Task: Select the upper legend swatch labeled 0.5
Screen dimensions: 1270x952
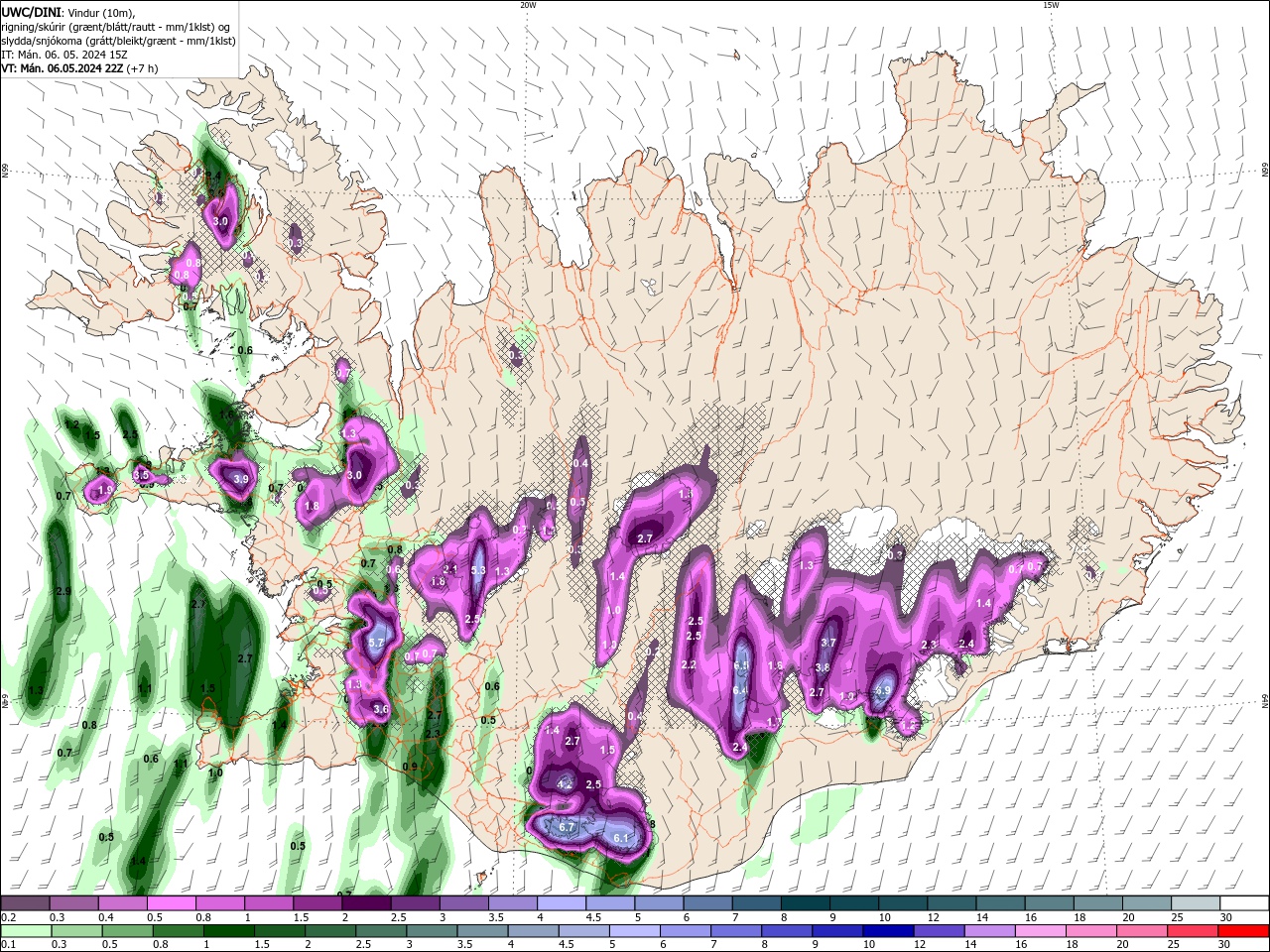Action: coord(172,903)
